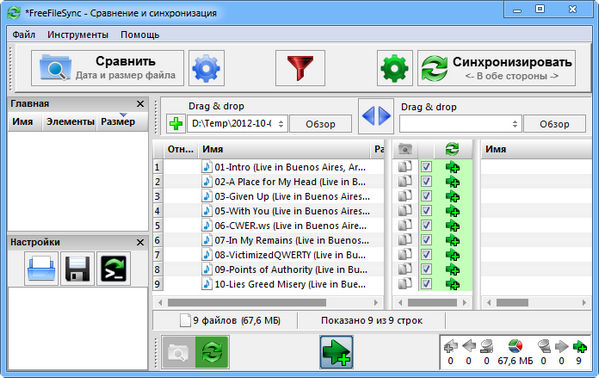Select file 05-With You

(x=292, y=211)
